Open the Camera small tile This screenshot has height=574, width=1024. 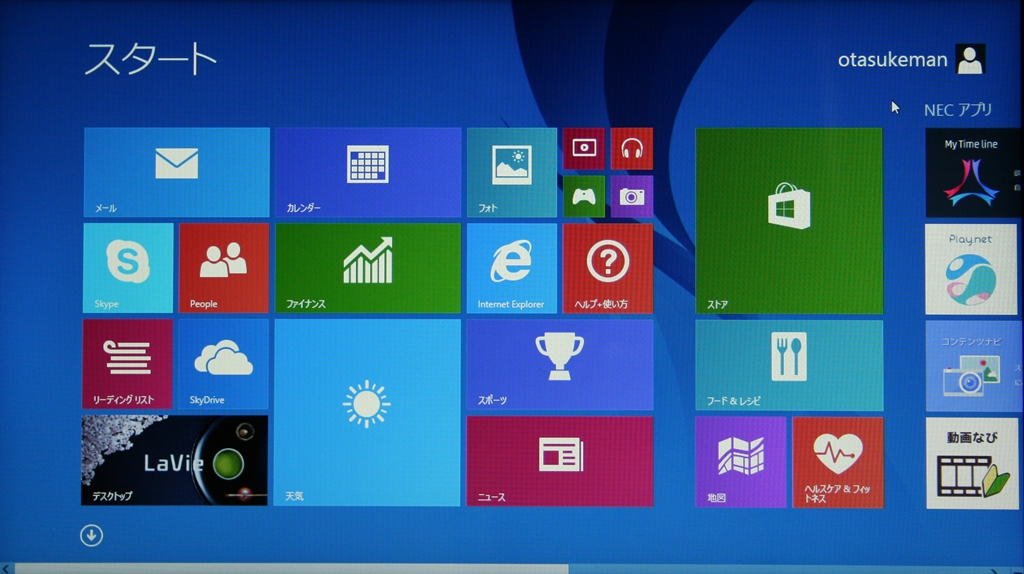pyautogui.click(x=632, y=197)
